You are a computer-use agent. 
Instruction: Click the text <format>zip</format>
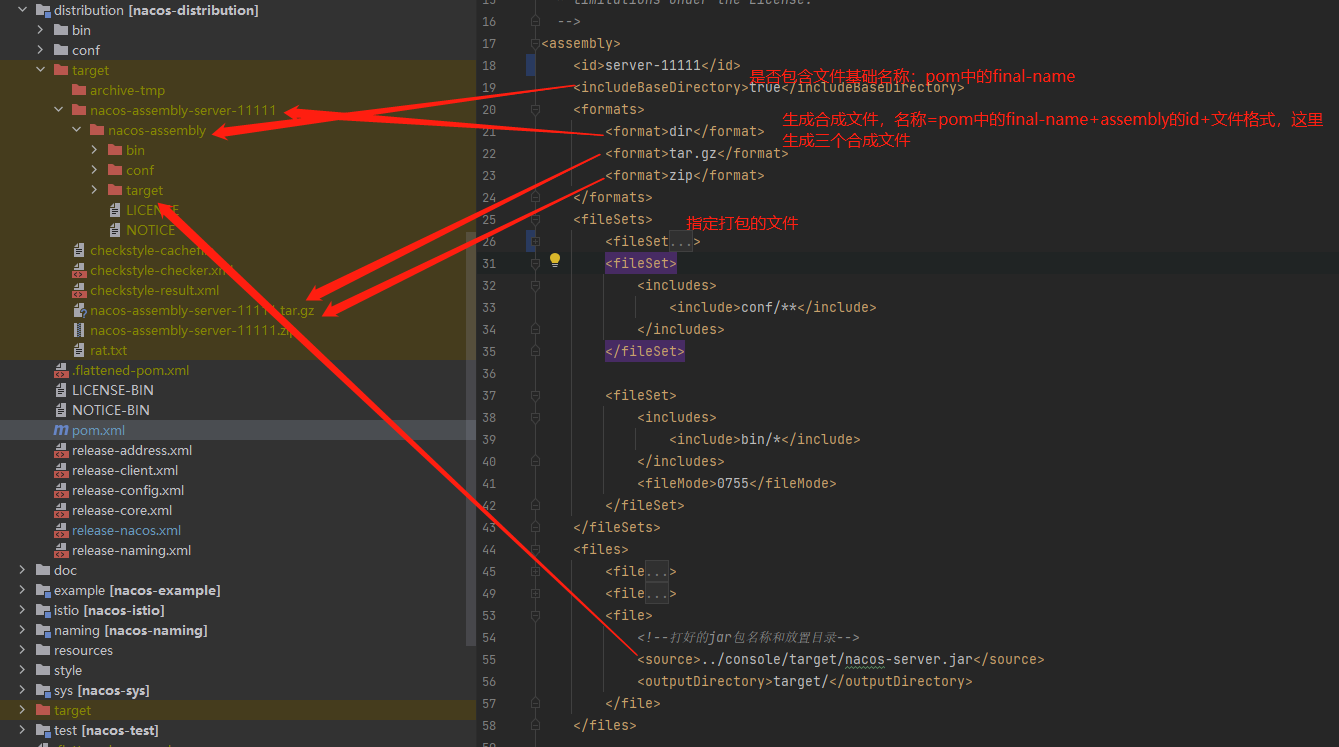[x=684, y=175]
